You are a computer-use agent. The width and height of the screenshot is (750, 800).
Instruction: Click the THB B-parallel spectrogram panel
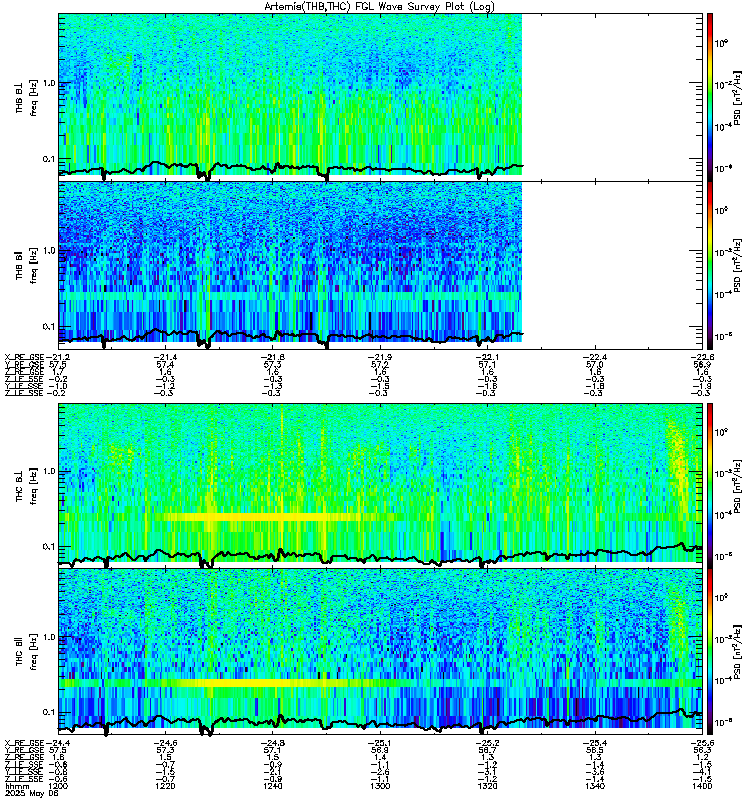(x=380, y=265)
